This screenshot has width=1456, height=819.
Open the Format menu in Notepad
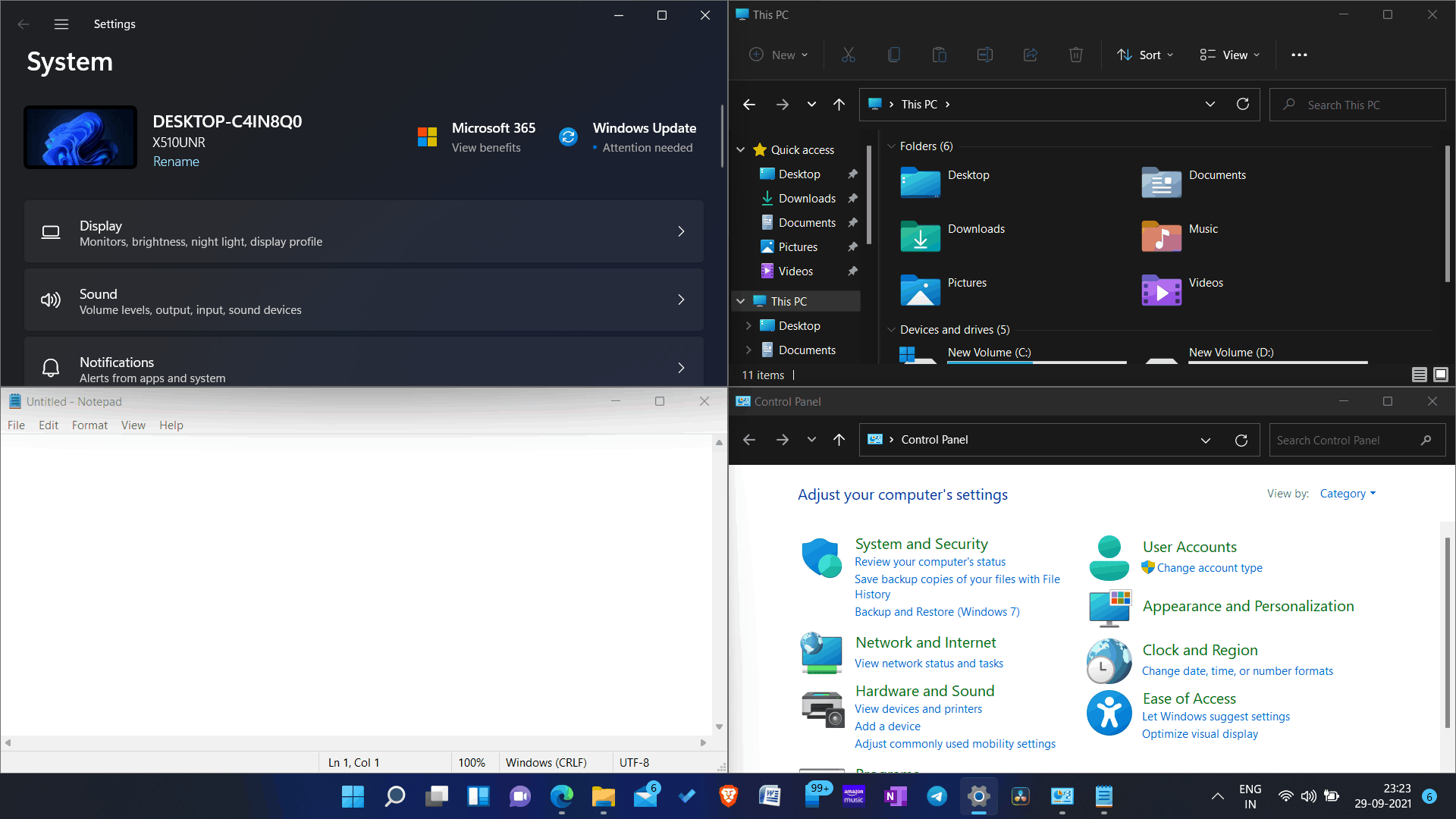click(89, 425)
